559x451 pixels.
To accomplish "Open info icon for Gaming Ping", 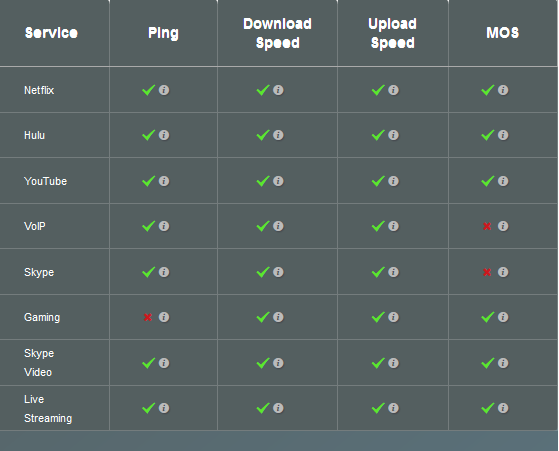I will click(x=164, y=317).
